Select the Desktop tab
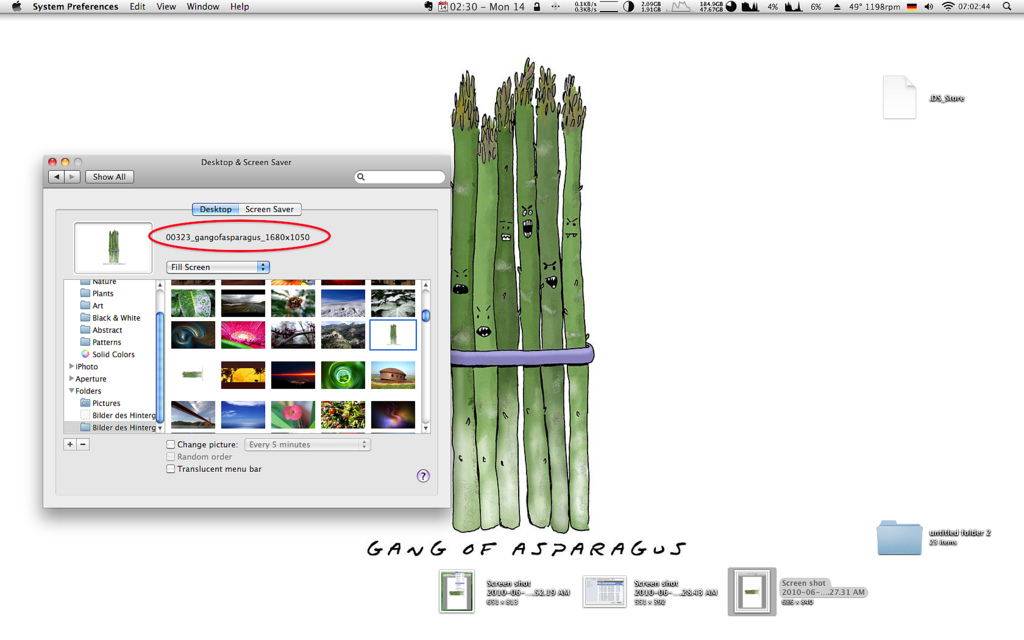This screenshot has height=640, width=1024. click(x=216, y=210)
